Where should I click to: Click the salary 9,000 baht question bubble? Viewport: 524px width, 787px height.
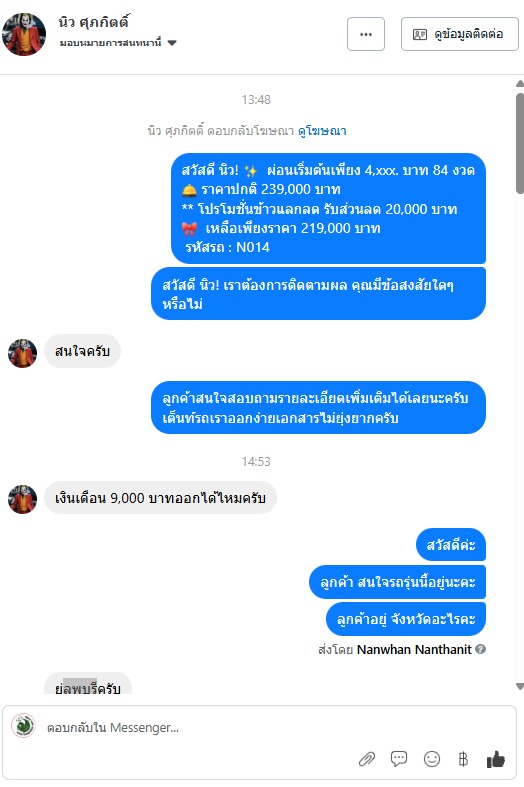click(x=161, y=498)
